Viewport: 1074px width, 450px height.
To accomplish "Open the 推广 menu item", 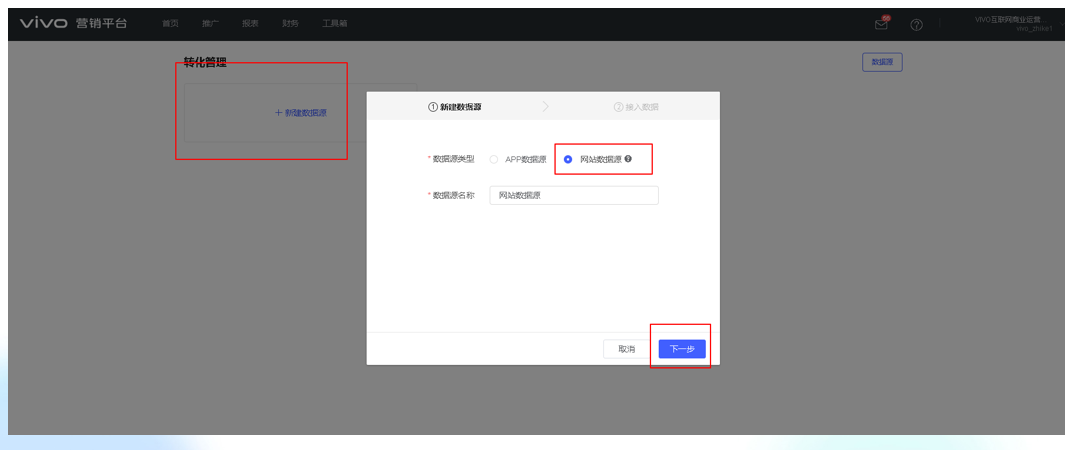I will [210, 23].
